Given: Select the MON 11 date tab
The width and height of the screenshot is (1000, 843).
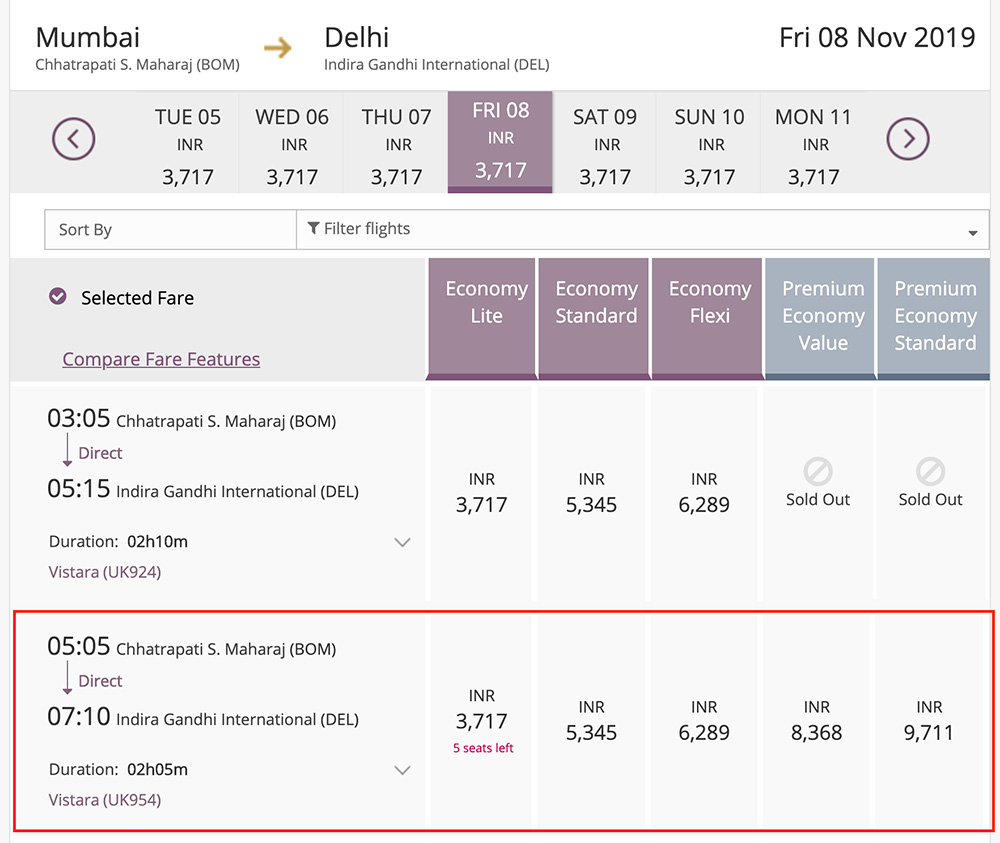Looking at the screenshot, I should click(x=813, y=145).
